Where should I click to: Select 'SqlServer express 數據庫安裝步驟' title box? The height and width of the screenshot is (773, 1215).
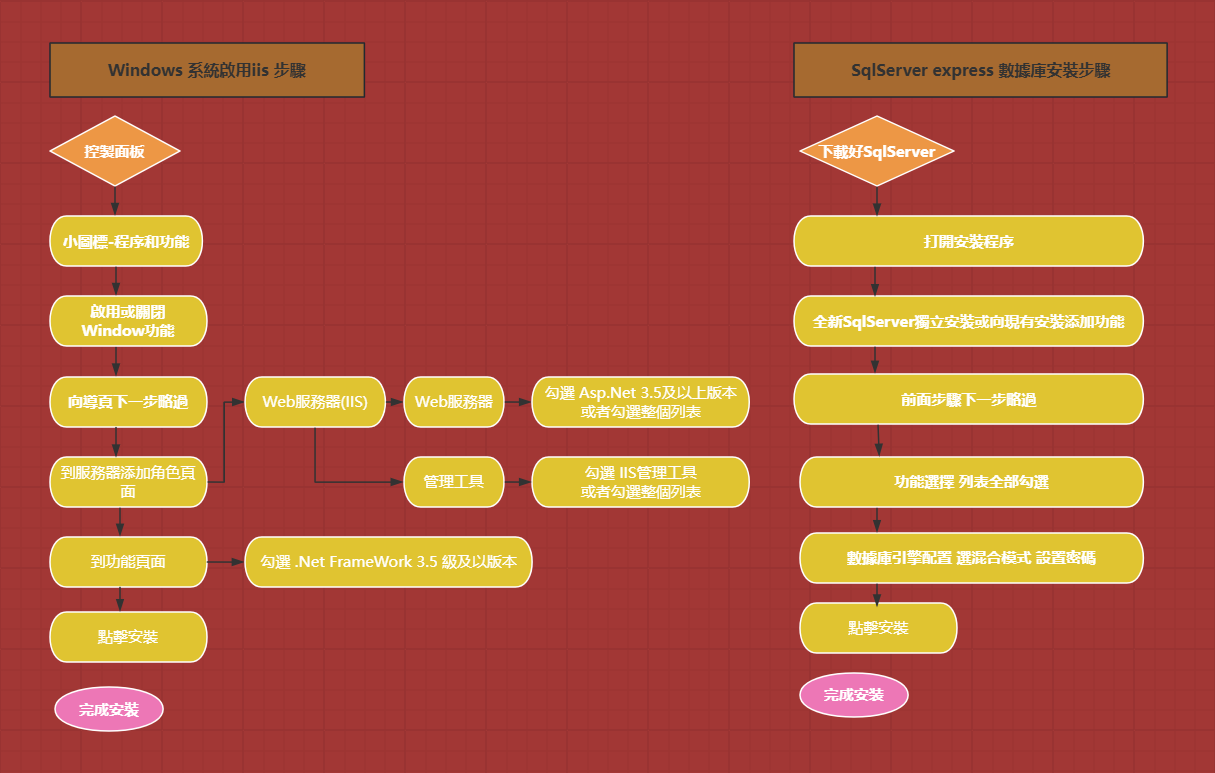[x=980, y=70]
